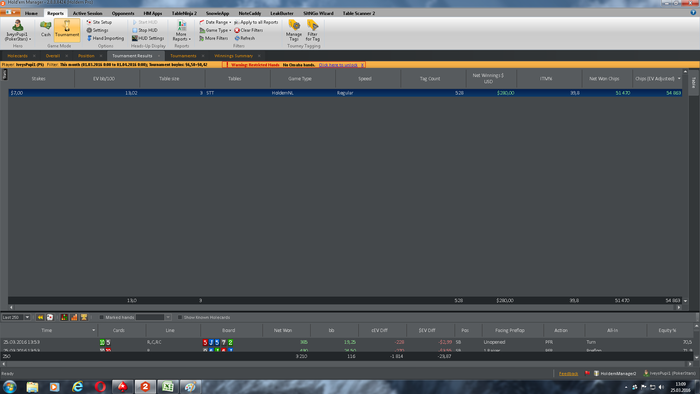Enable the Marked hands checkbox

pyautogui.click(x=101, y=317)
